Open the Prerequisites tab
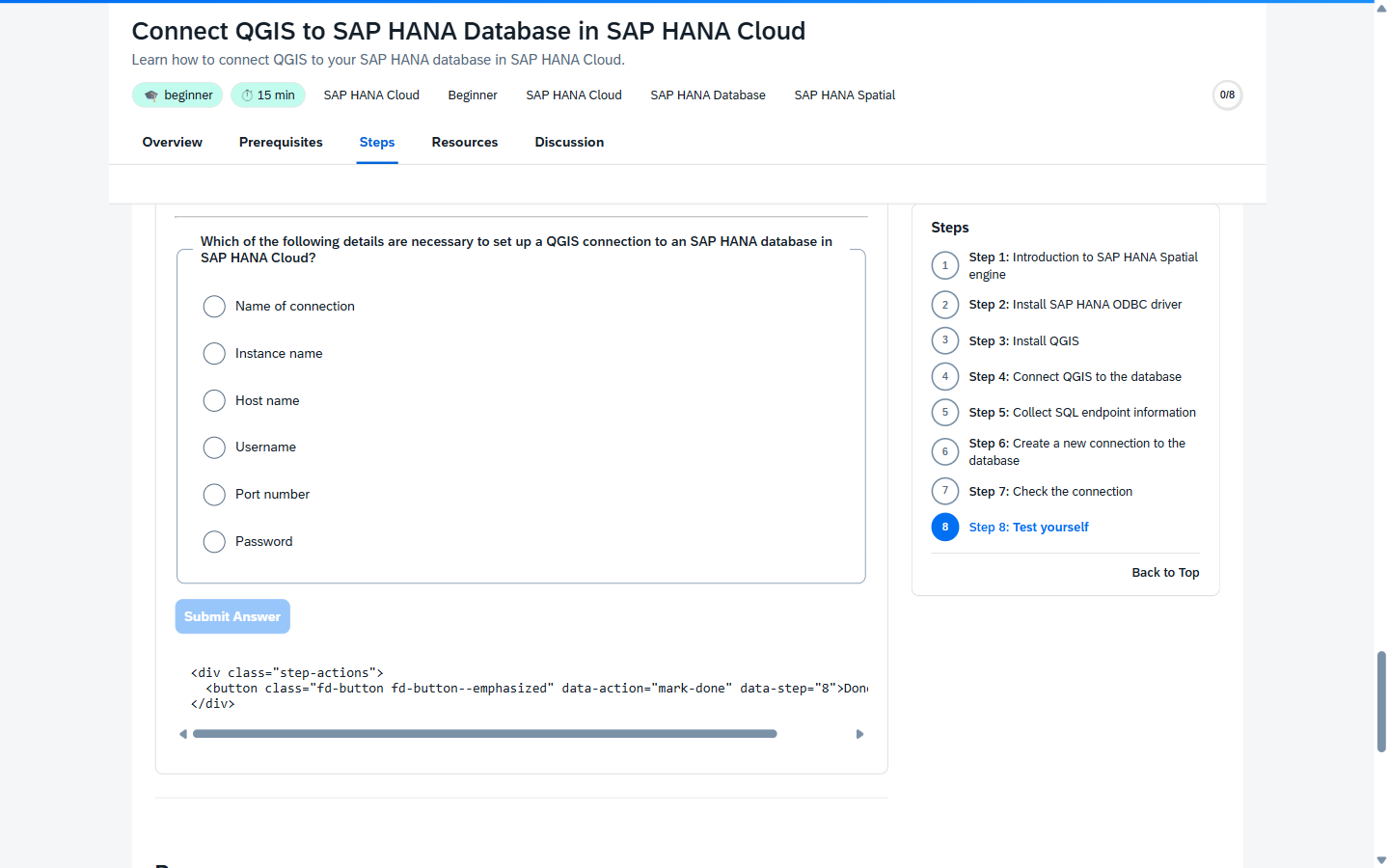This screenshot has width=1389, height=868. 281,142
